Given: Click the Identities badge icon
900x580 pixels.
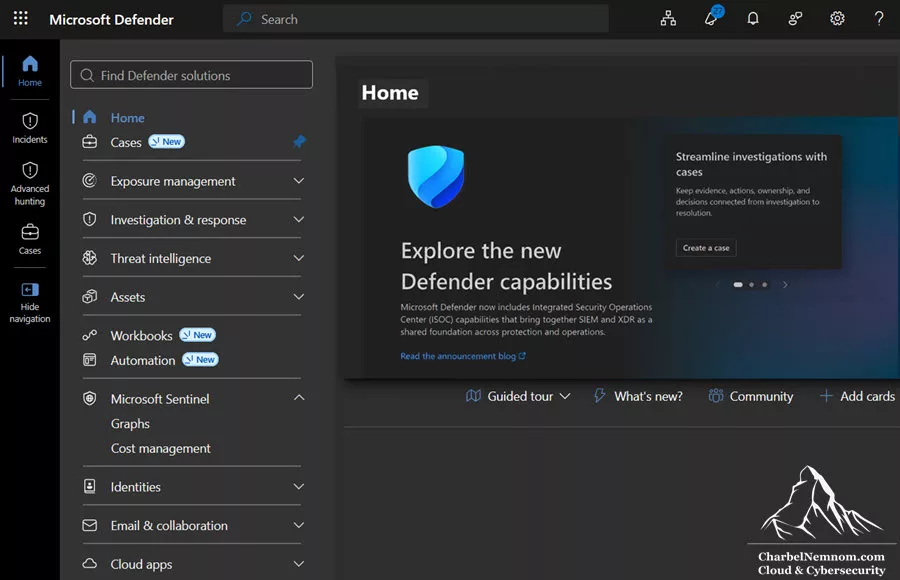Looking at the screenshot, I should 90,486.
